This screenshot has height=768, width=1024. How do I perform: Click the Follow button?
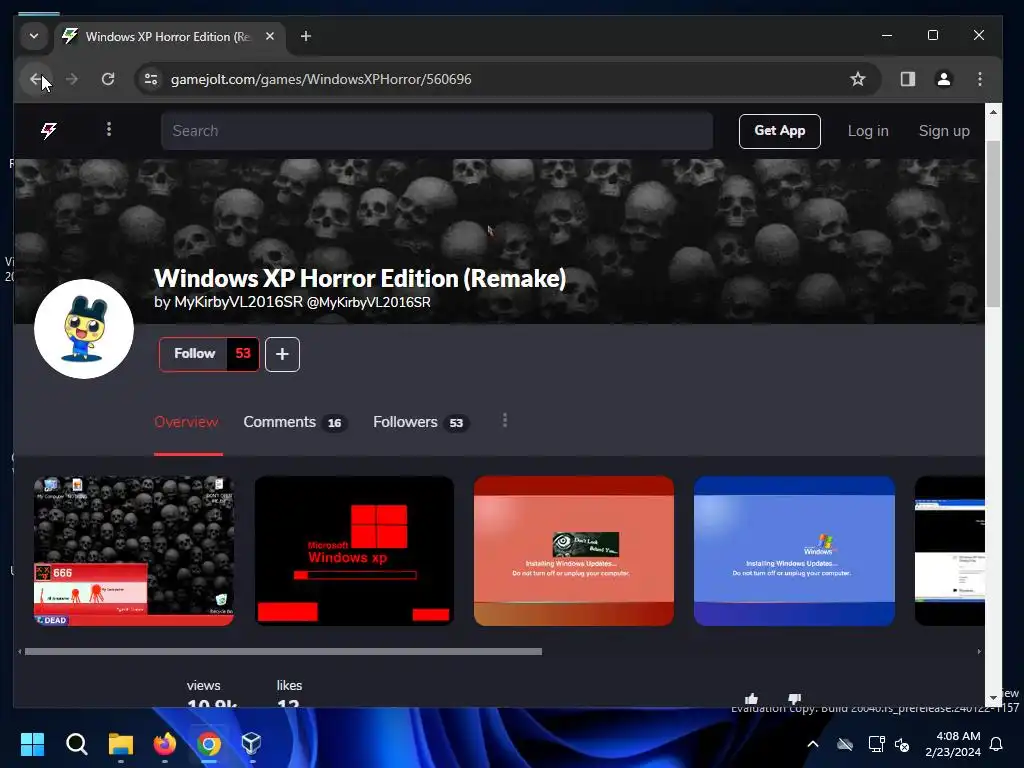click(195, 354)
